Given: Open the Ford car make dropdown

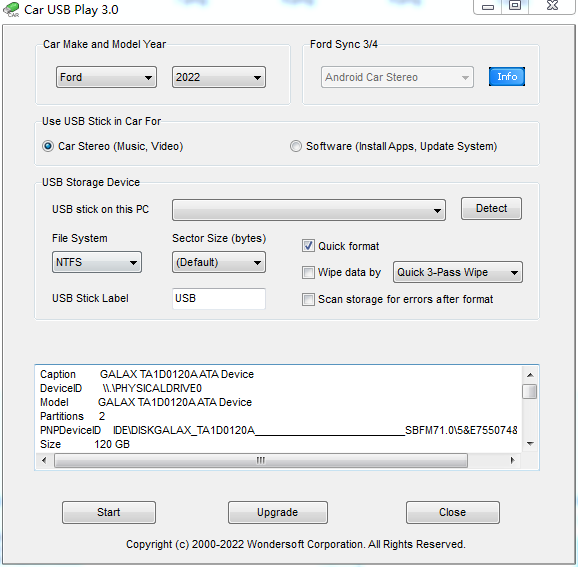Looking at the screenshot, I should 106,77.
